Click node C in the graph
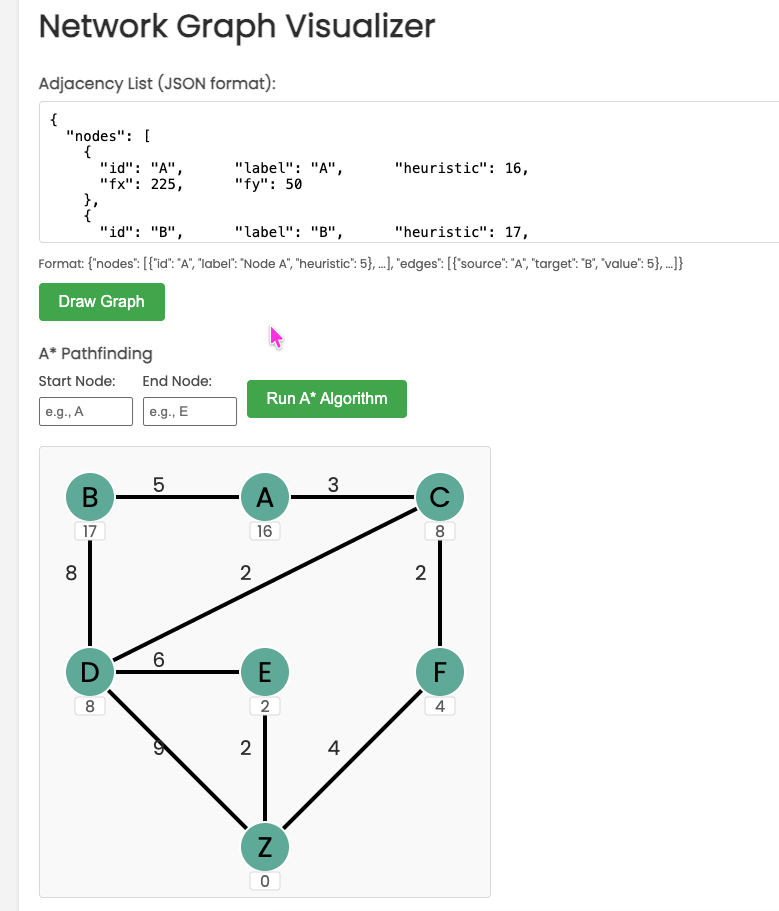This screenshot has height=911, width=779. (x=439, y=497)
